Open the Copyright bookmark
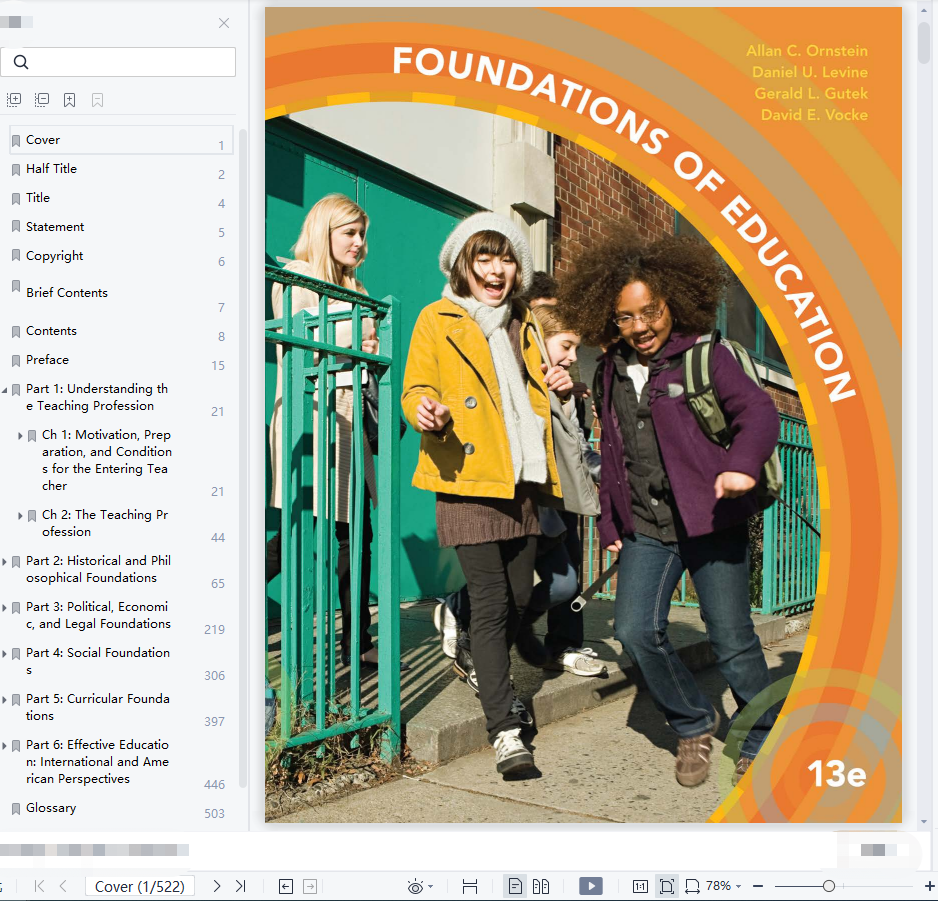The image size is (938, 901). 54,256
